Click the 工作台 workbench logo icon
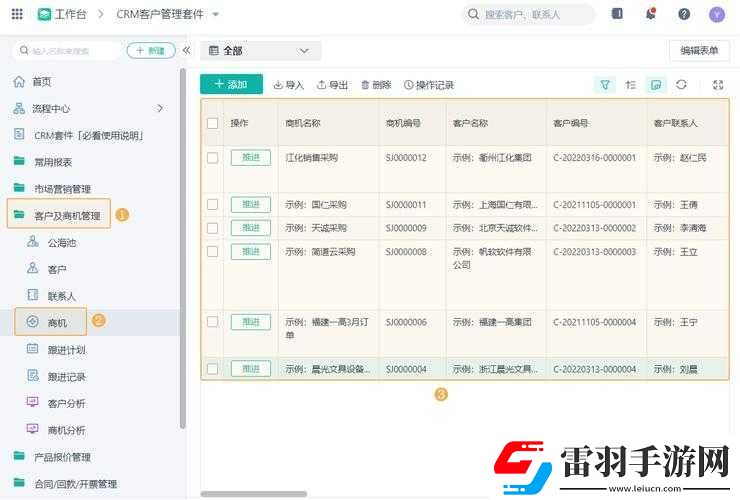The height and width of the screenshot is (500, 740). pos(44,15)
